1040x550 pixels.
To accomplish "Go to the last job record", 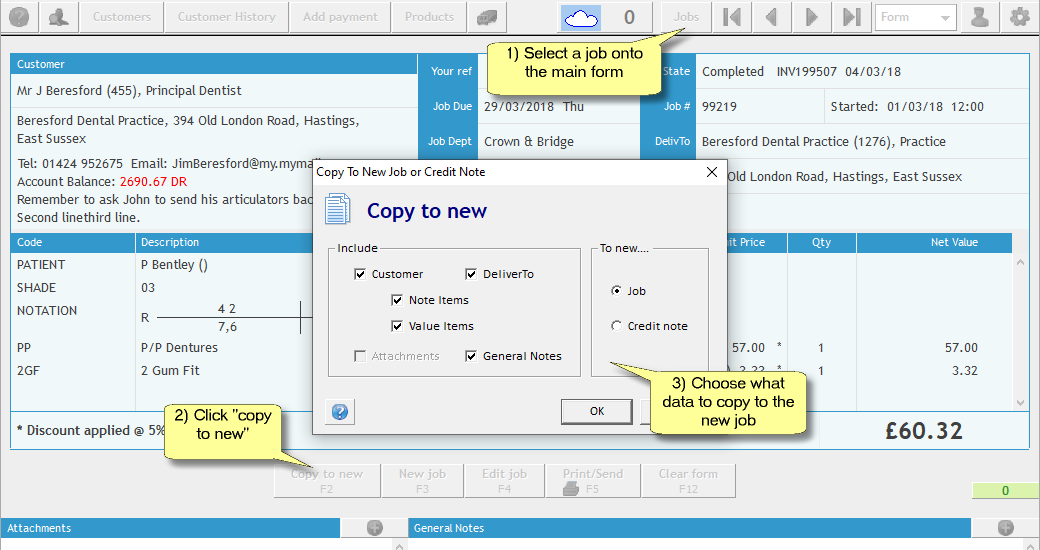I will tap(851, 17).
